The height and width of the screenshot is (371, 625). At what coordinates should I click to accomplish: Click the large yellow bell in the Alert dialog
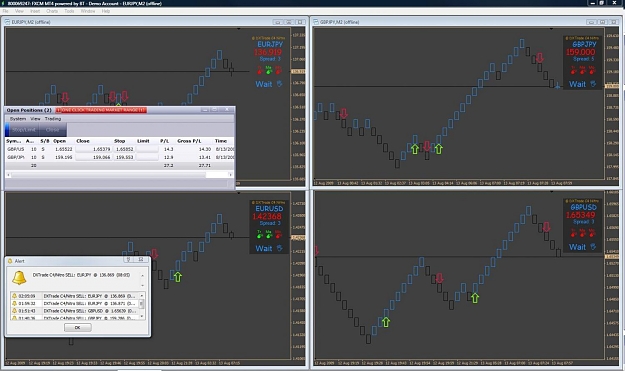click(19, 278)
